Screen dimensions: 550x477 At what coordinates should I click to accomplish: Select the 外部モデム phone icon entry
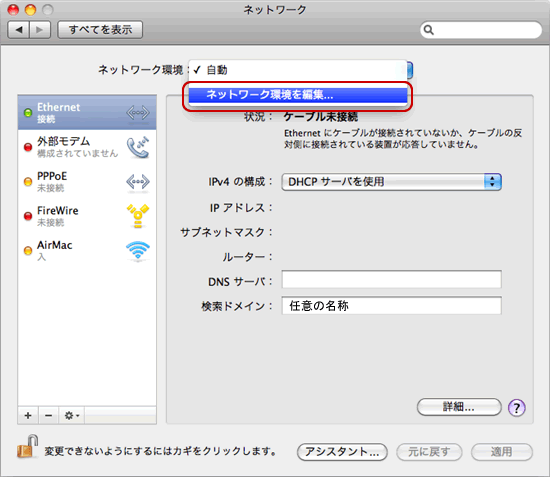click(x=138, y=148)
